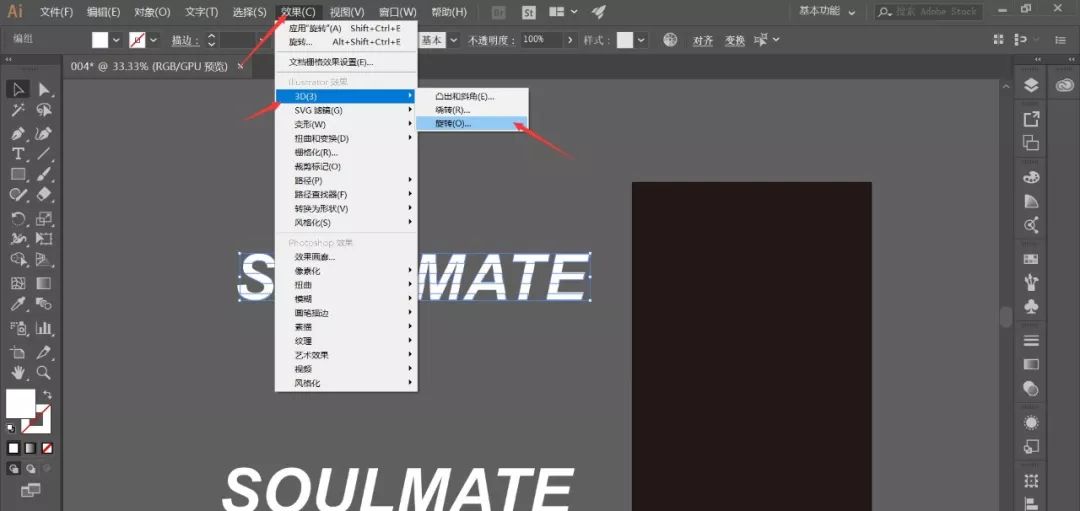
Task: Select the Magic Wand tool
Action: coord(18,110)
